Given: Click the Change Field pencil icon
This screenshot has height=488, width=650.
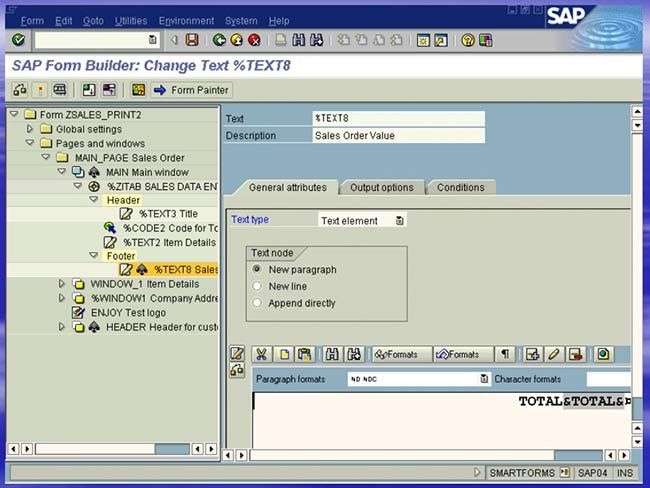Looking at the screenshot, I should [554, 354].
